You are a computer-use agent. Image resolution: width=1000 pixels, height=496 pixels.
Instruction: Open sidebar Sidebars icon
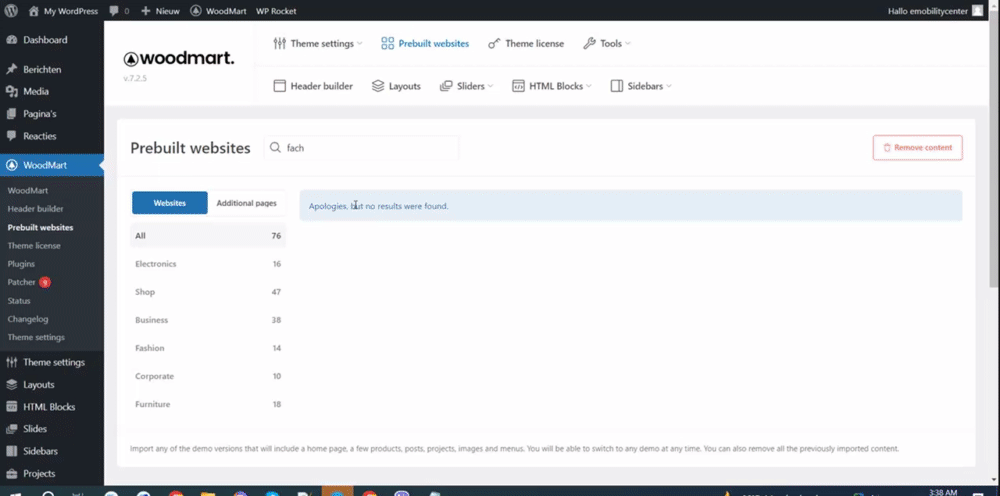point(11,451)
